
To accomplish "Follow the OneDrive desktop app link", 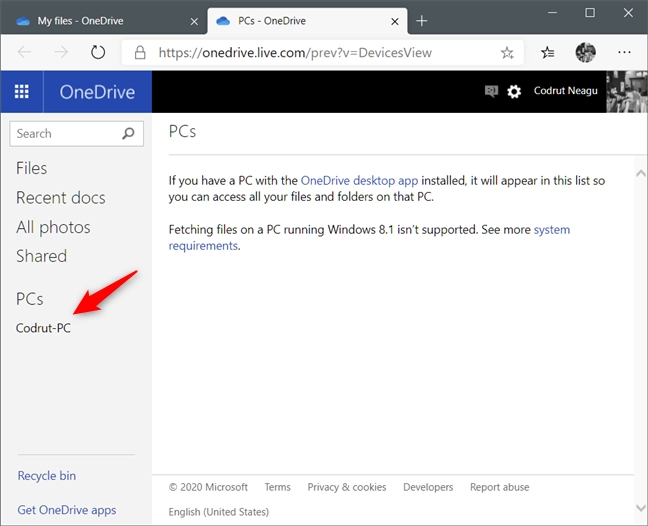I will (359, 181).
